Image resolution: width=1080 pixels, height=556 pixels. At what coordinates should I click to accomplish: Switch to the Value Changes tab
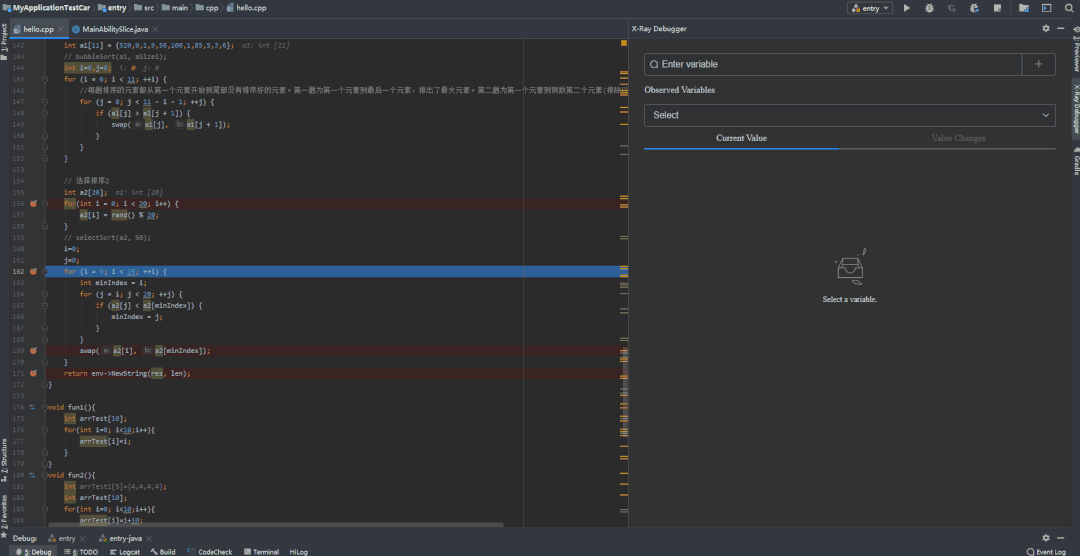coord(957,138)
